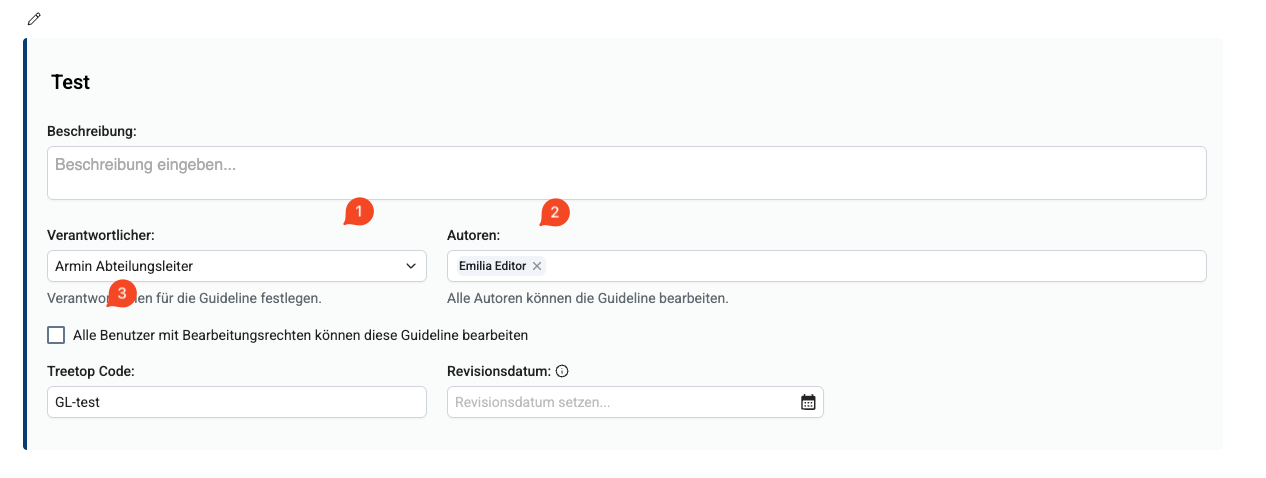This screenshot has width=1266, height=478.
Task: Open comment marker number 1
Action: pyautogui.click(x=358, y=212)
